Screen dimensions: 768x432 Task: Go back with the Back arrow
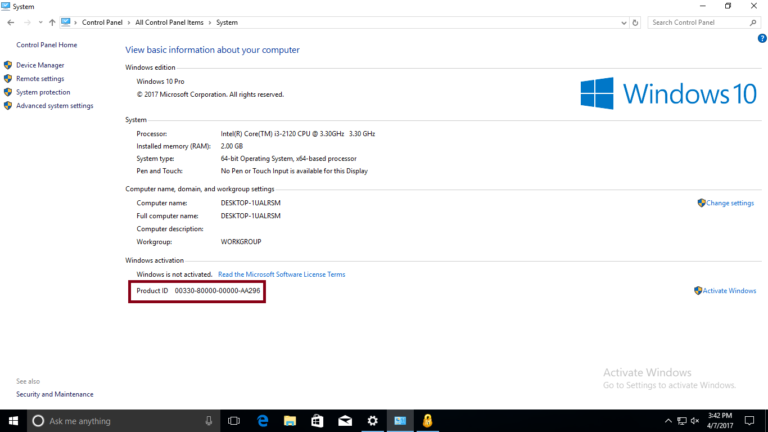point(11,22)
